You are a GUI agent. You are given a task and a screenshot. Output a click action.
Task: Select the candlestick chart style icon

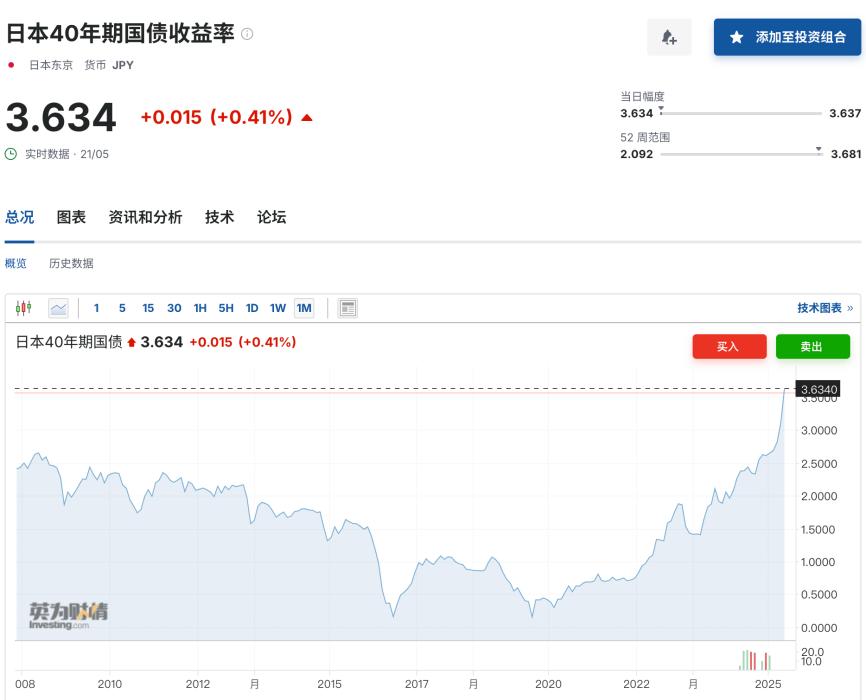pyautogui.click(x=24, y=309)
